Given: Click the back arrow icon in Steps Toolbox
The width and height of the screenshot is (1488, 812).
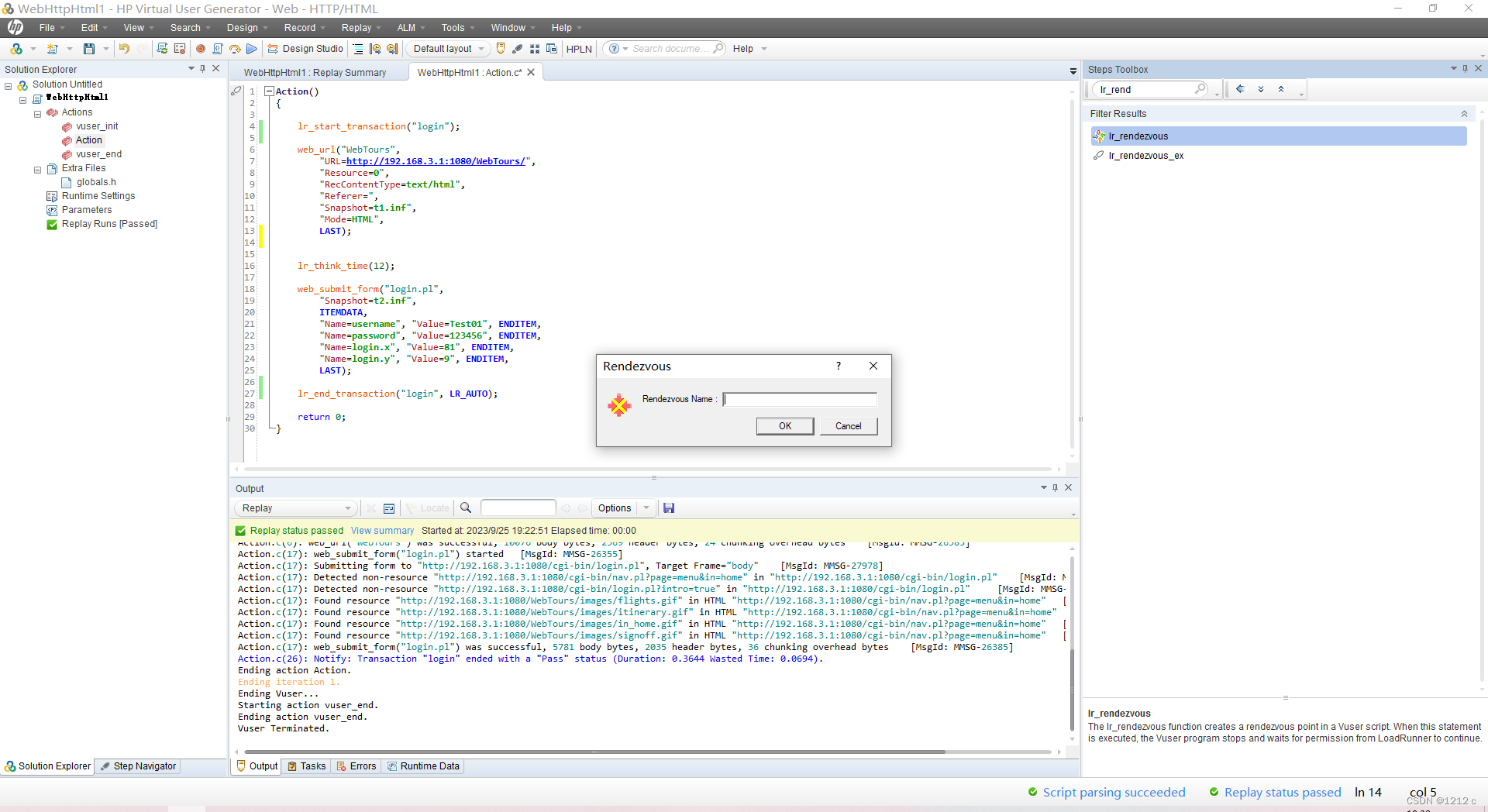Looking at the screenshot, I should [x=1240, y=89].
